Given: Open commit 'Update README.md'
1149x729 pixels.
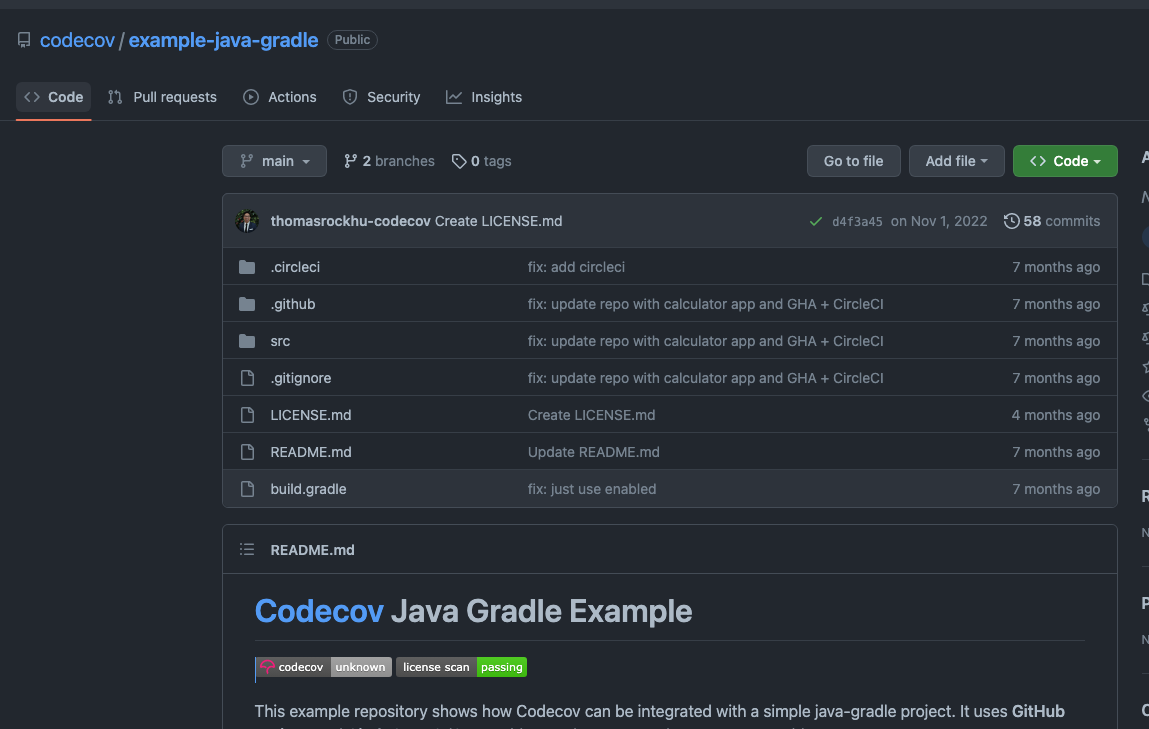Looking at the screenshot, I should tap(594, 452).
